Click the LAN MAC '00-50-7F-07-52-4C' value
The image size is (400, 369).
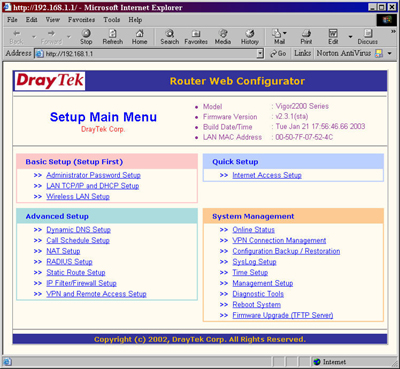304,137
